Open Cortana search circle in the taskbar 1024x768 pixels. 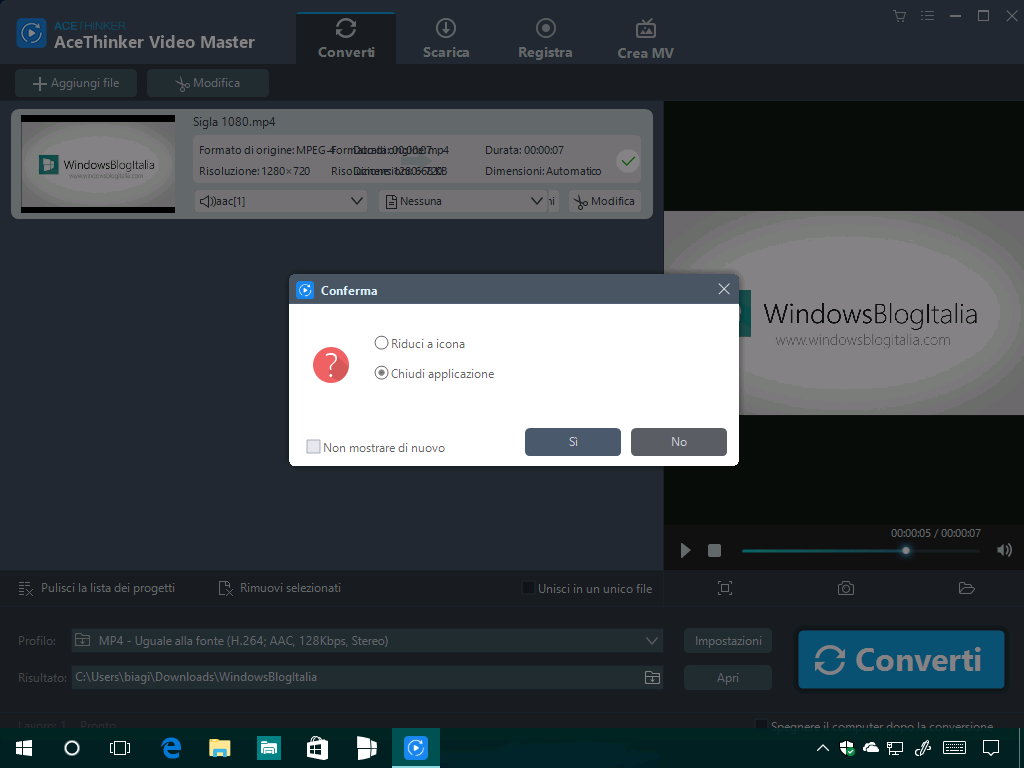(72, 748)
